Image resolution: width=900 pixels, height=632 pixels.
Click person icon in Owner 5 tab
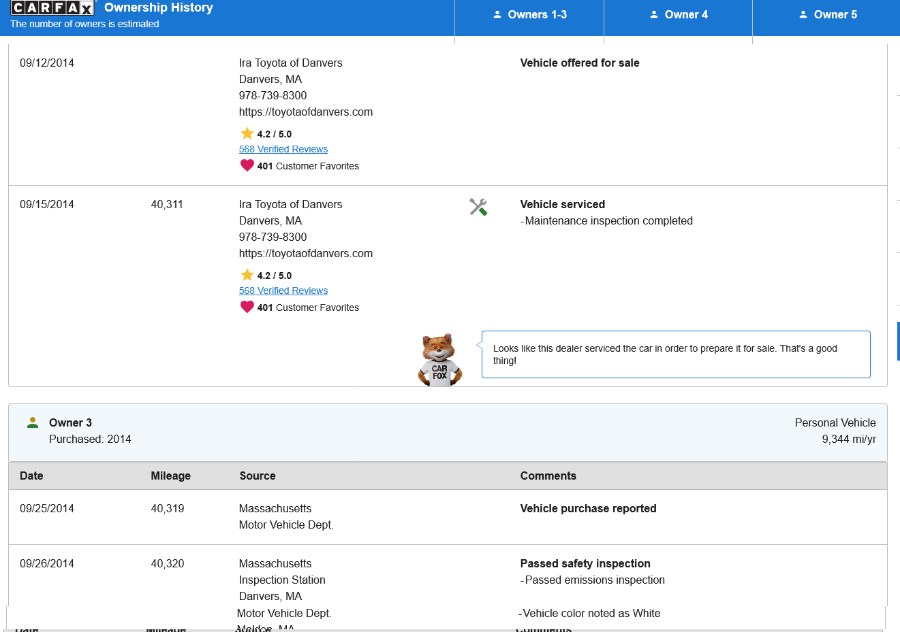pos(803,15)
